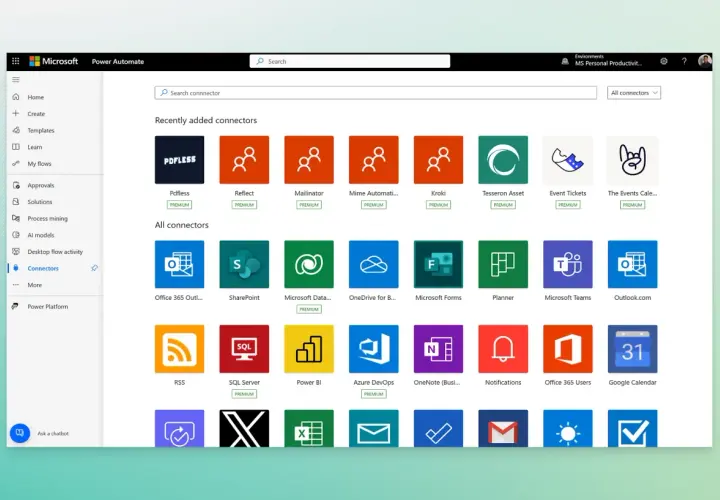Screen dimensions: 720x500
Task: Open the OneNote Business connector
Action: (439, 349)
